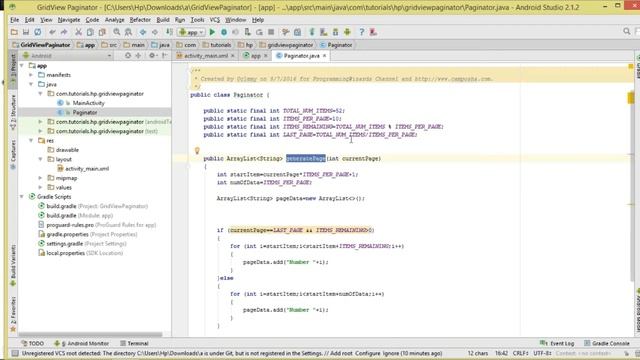Select drawable folder in project tree
Screen dimensions: 640x360
click(x=67, y=150)
